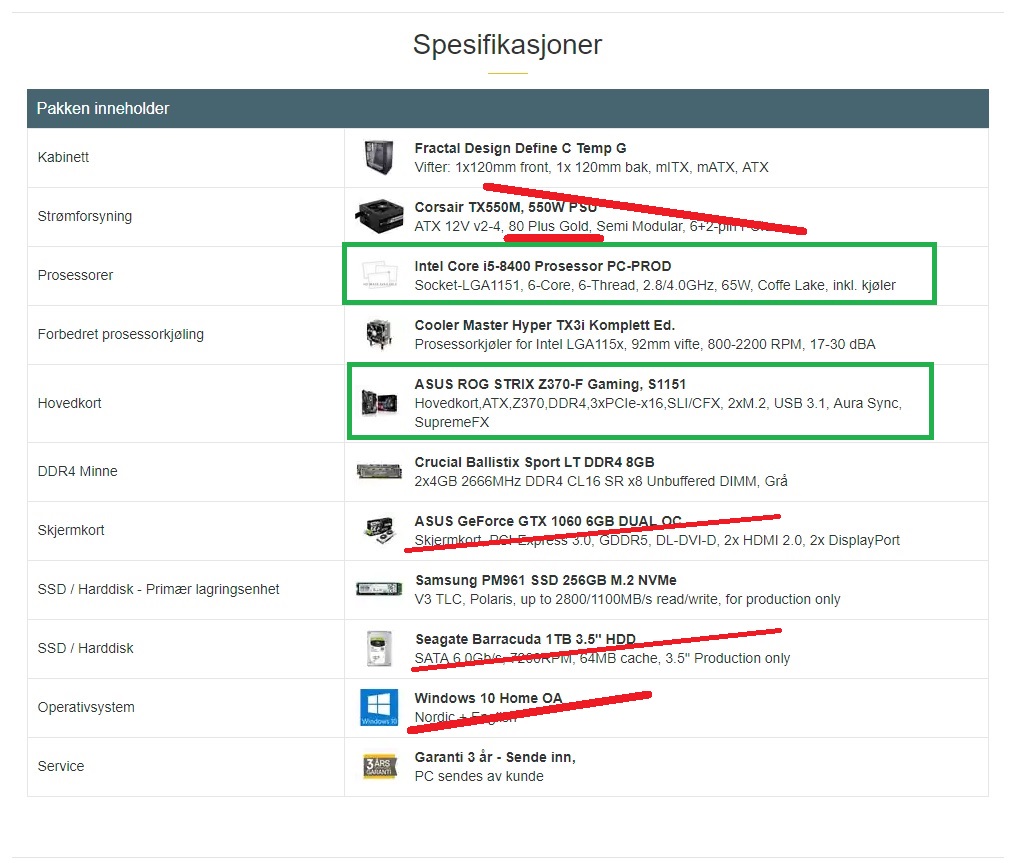
Task: Open Fractal Design Define C Temp G
Action: click(520, 148)
